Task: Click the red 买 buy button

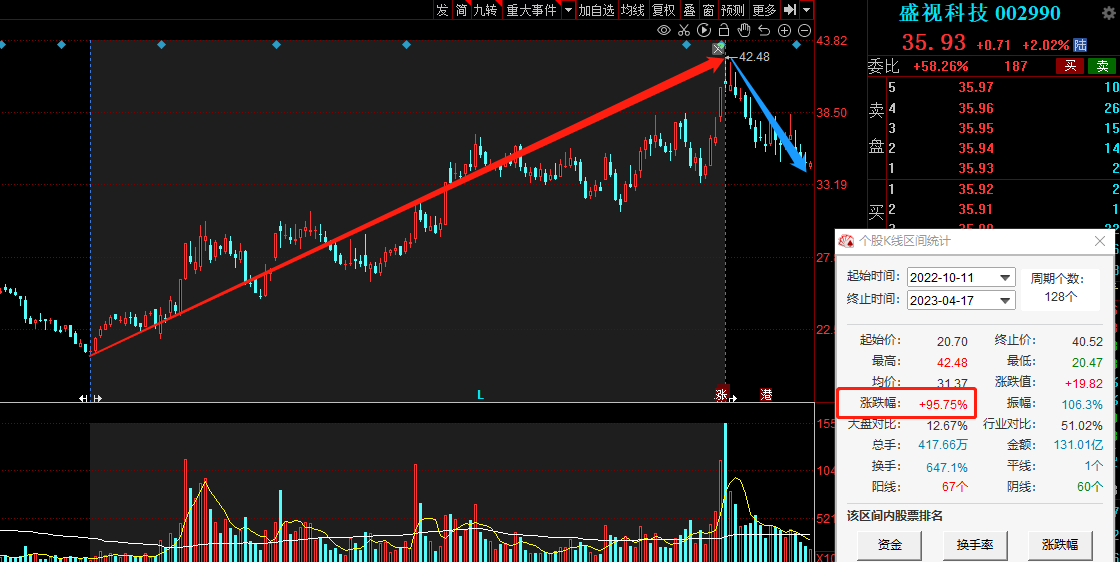Action: [1070, 66]
